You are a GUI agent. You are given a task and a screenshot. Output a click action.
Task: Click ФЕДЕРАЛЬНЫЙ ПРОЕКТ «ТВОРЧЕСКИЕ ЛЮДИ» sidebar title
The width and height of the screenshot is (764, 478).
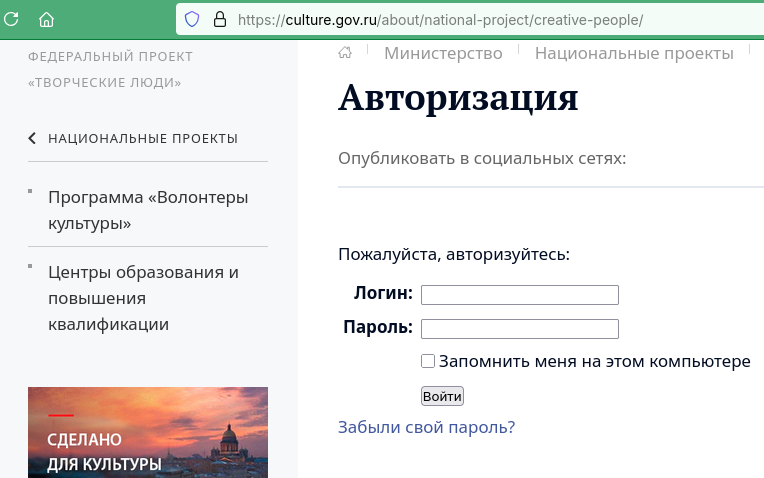pos(110,69)
